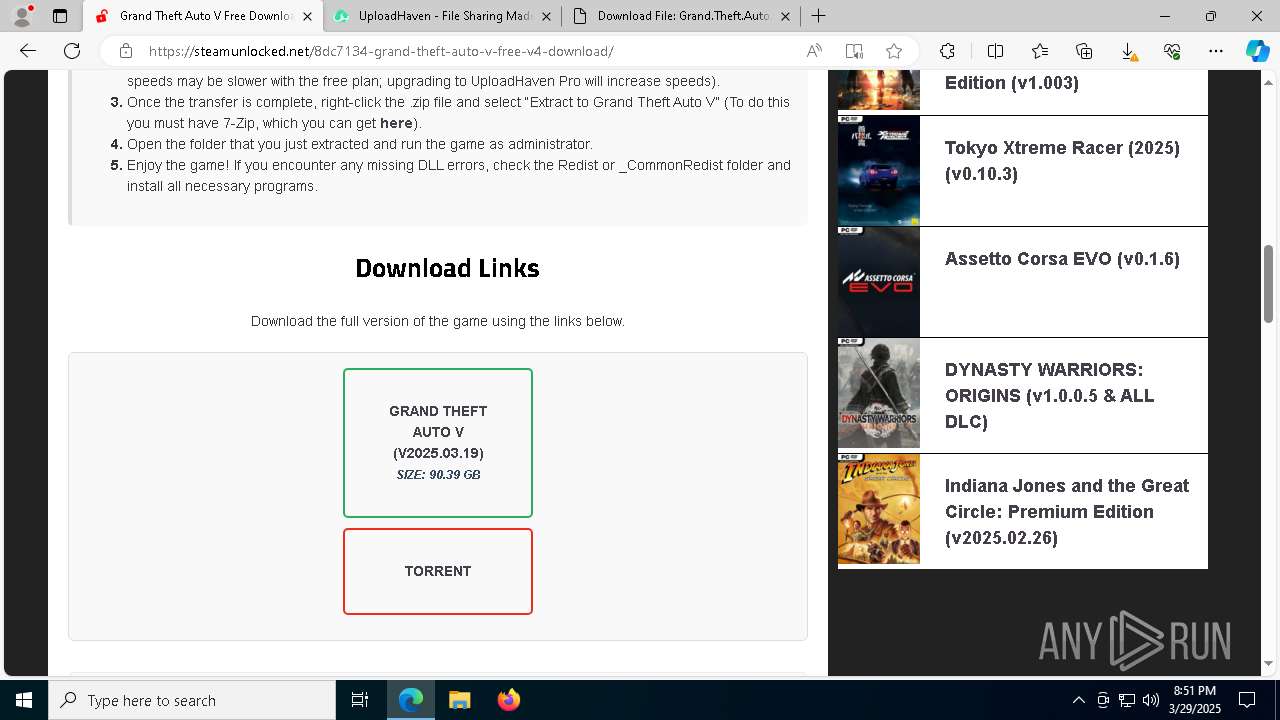Open Tokyo Xtreme Racer (2025) title link

pyautogui.click(x=1062, y=161)
